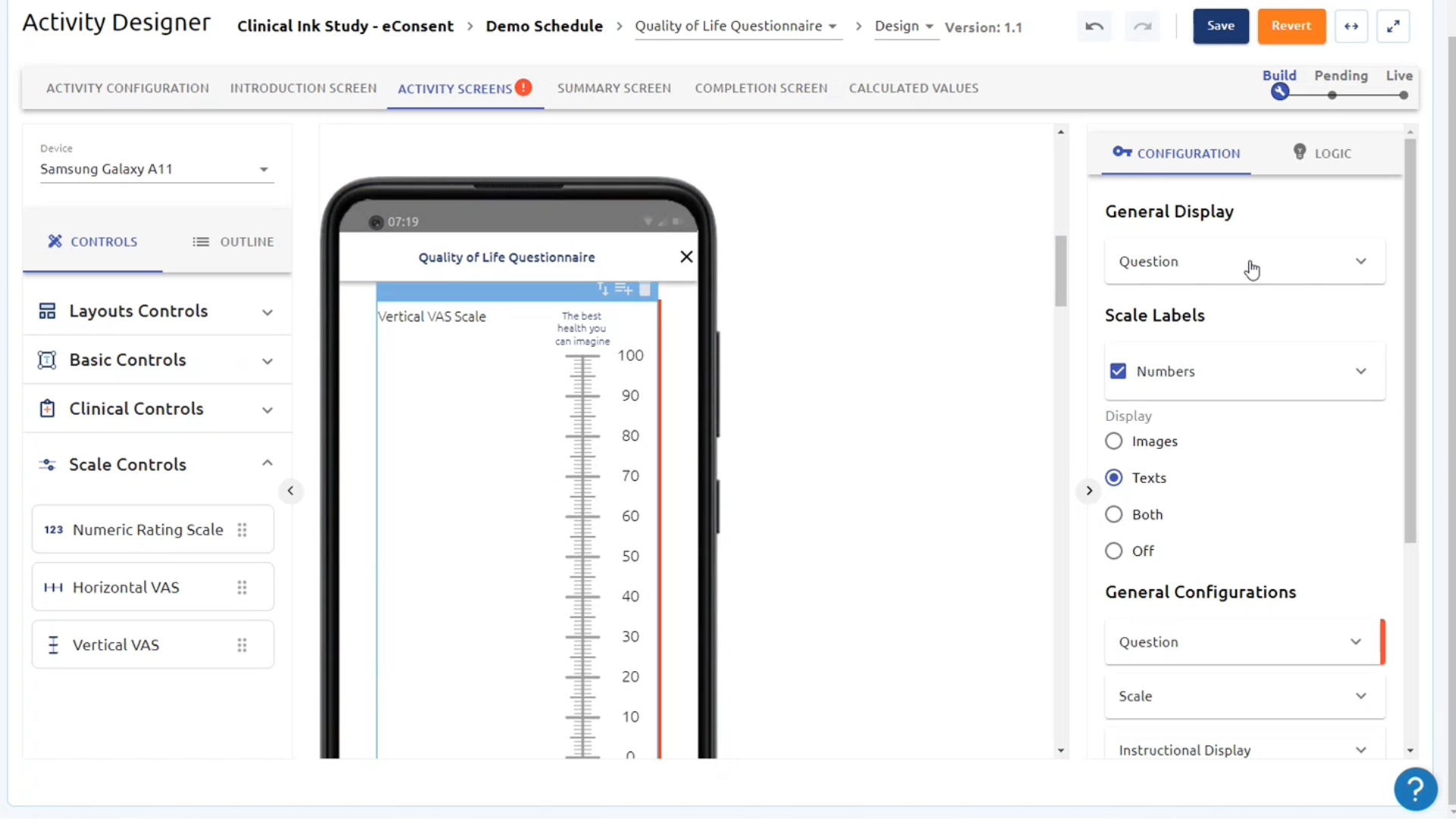Click the redo arrow icon
Image resolution: width=1456 pixels, height=819 pixels.
pyautogui.click(x=1142, y=27)
